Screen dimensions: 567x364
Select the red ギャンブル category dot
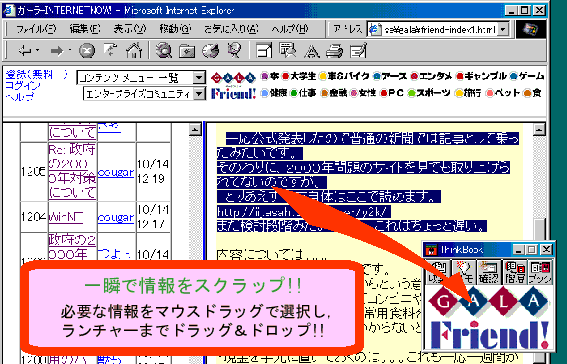click(460, 76)
